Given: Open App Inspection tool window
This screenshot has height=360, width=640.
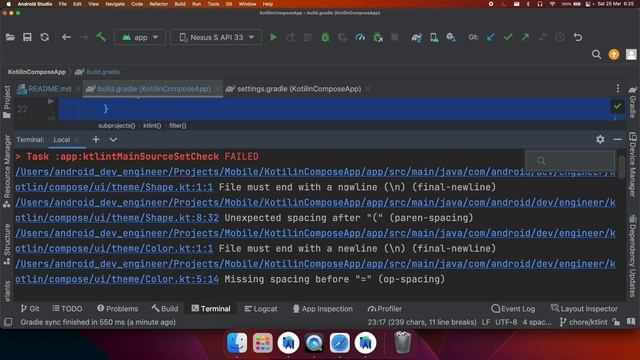Looking at the screenshot, I should click(323, 309).
